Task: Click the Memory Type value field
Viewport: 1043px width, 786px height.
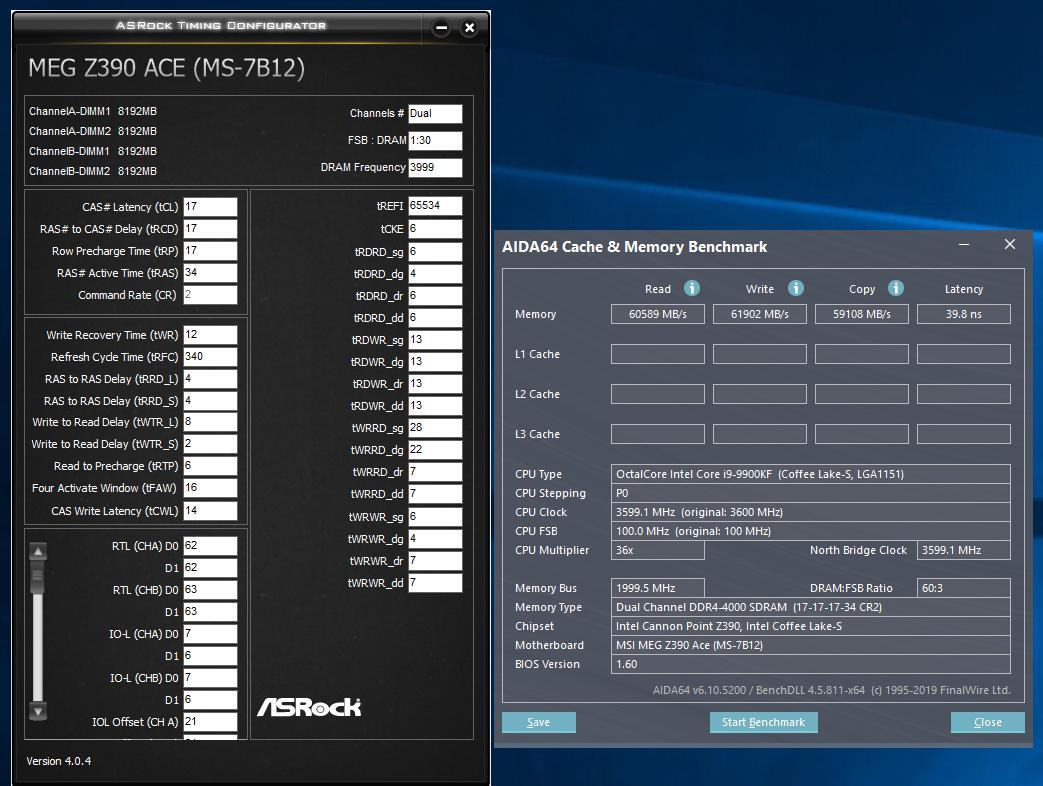Action: tap(811, 607)
